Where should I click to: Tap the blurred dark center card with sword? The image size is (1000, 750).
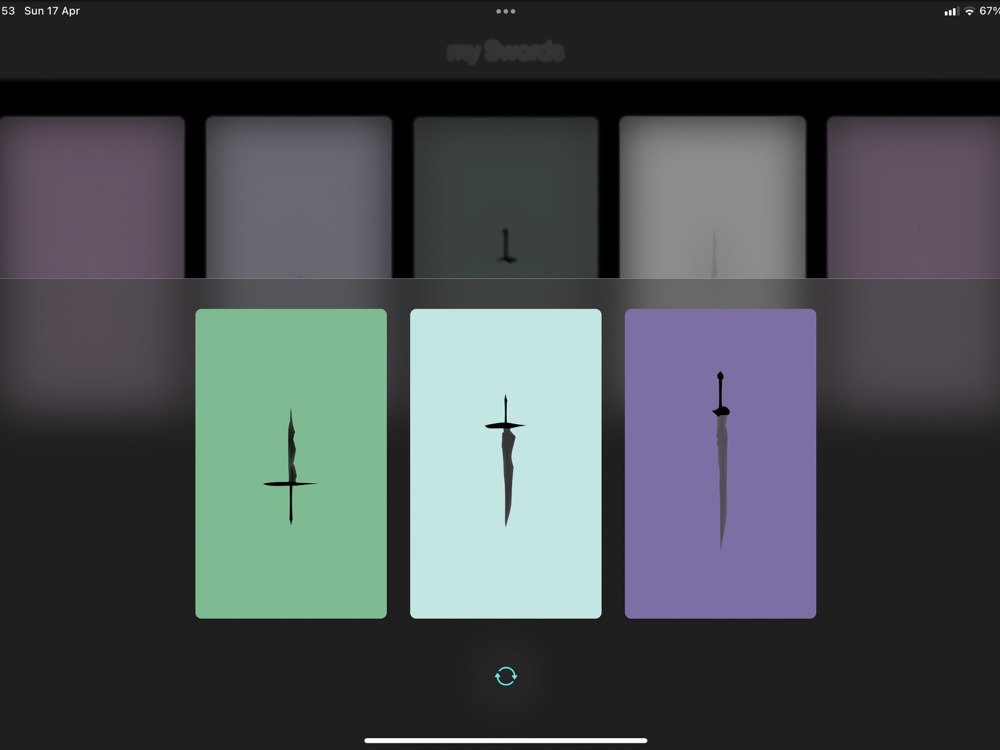pos(506,197)
